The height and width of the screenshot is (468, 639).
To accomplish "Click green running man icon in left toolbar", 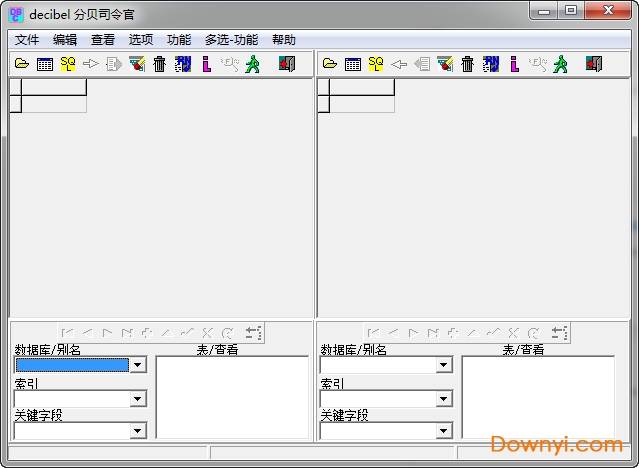I will tap(253, 64).
